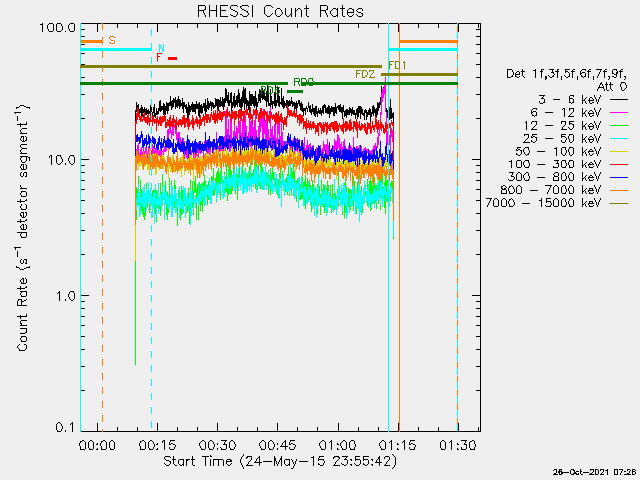Click the 10.0 y-axis tick label
640x480 pixels.
tap(62, 160)
